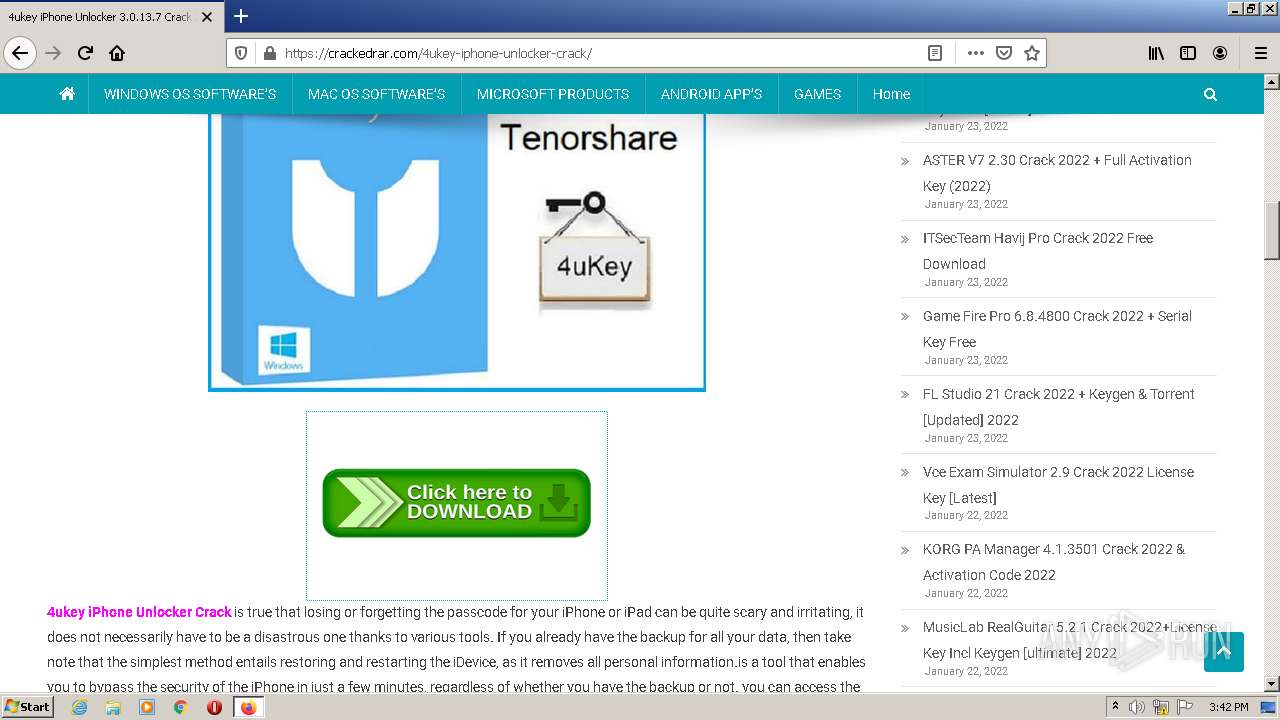Click the Tenorshare 4uKey product image
1280x720 pixels.
pos(457,252)
